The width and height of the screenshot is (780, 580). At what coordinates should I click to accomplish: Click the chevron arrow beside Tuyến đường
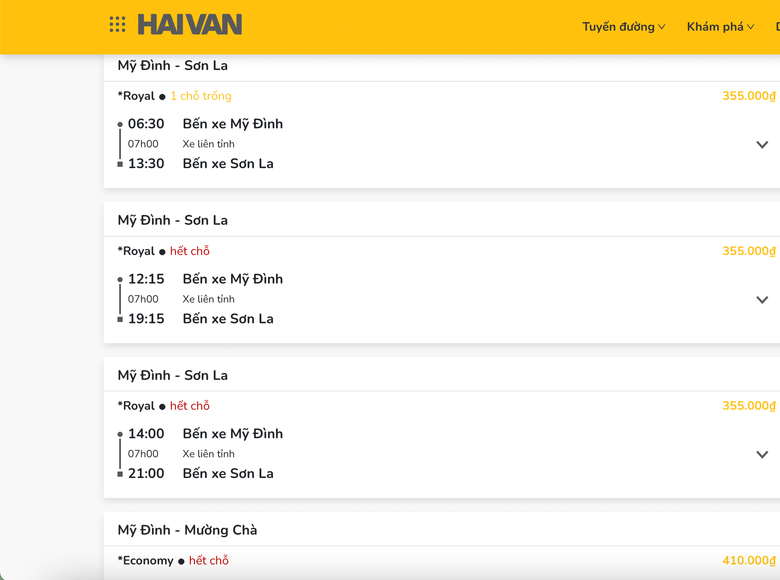[662, 27]
